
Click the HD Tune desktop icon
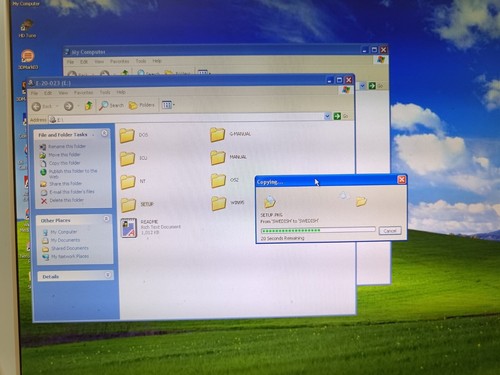pyautogui.click(x=27, y=29)
